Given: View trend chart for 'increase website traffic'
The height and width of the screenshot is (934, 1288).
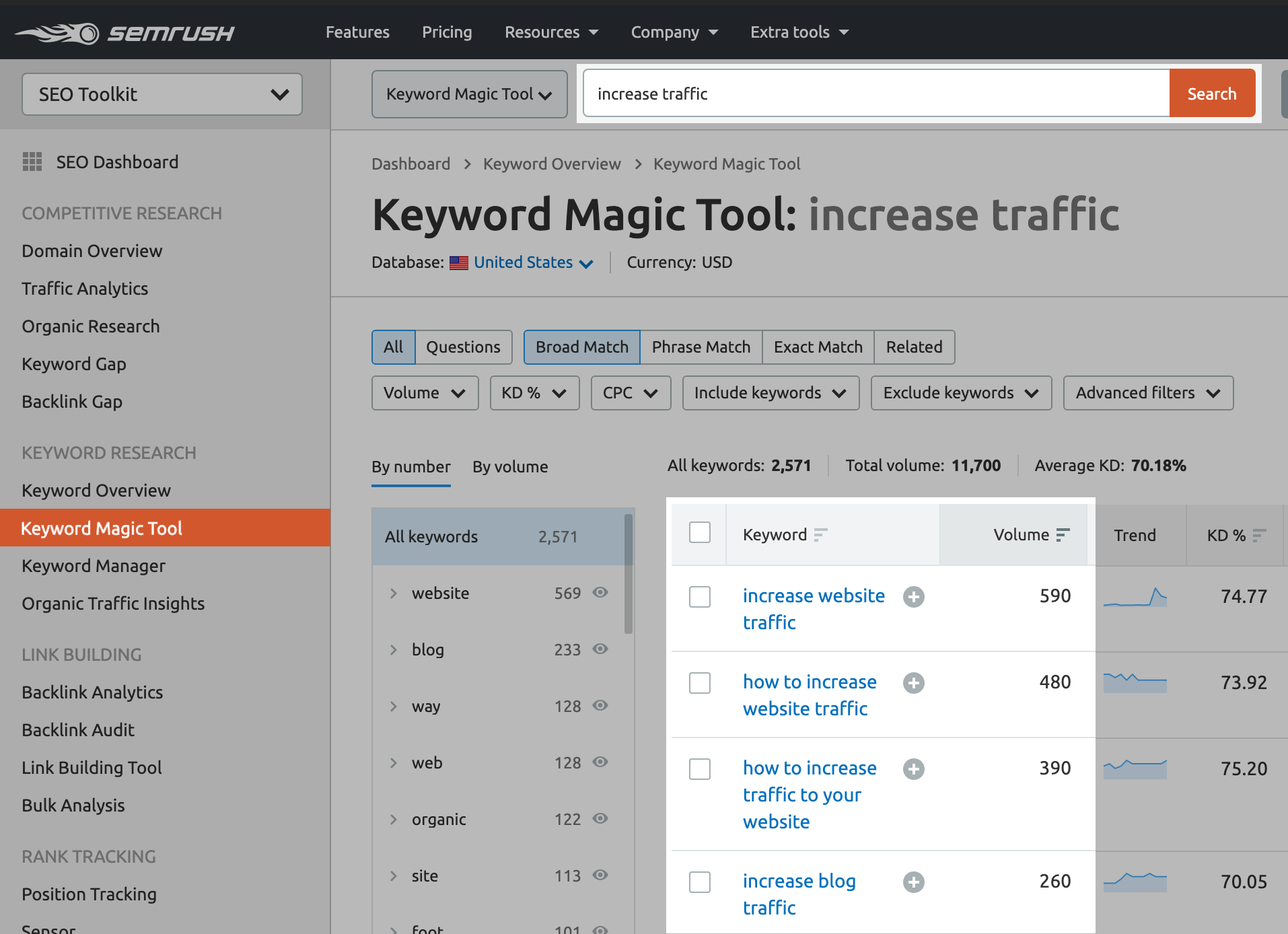Looking at the screenshot, I should pos(1135,597).
